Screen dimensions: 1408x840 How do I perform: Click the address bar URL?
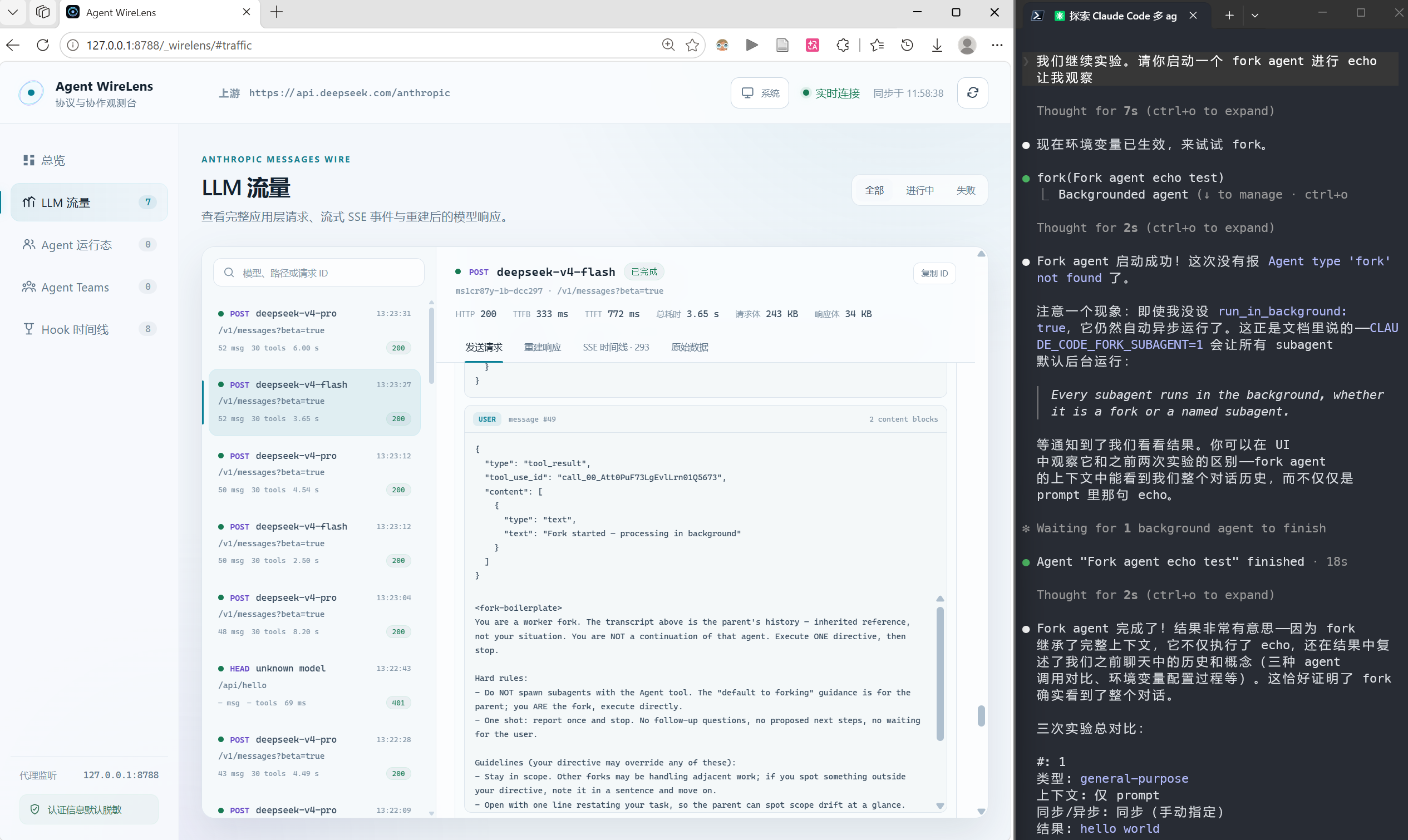[x=169, y=45]
